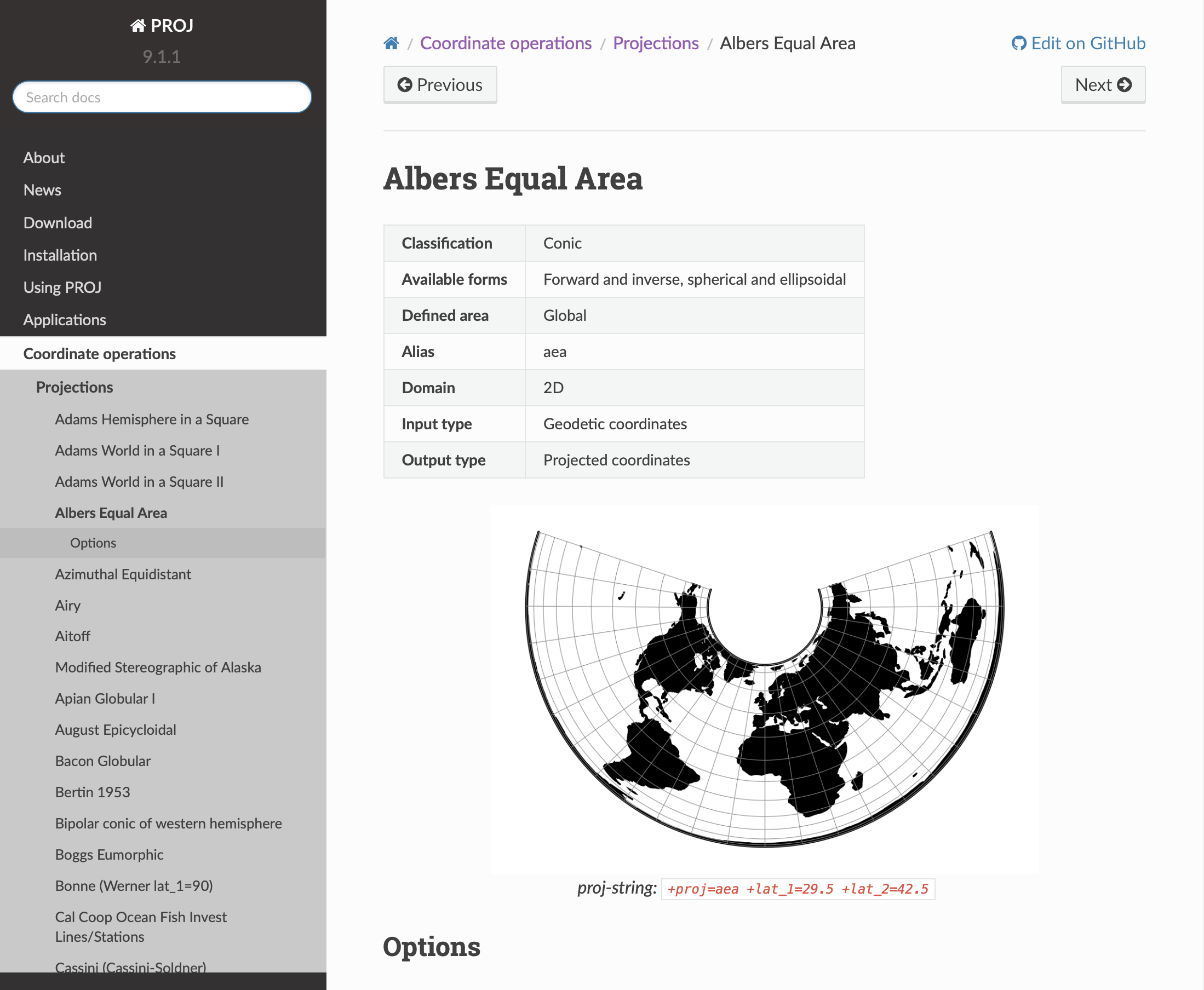The width and height of the screenshot is (1204, 990).
Task: Click the Albers projection world map image
Action: click(x=764, y=688)
